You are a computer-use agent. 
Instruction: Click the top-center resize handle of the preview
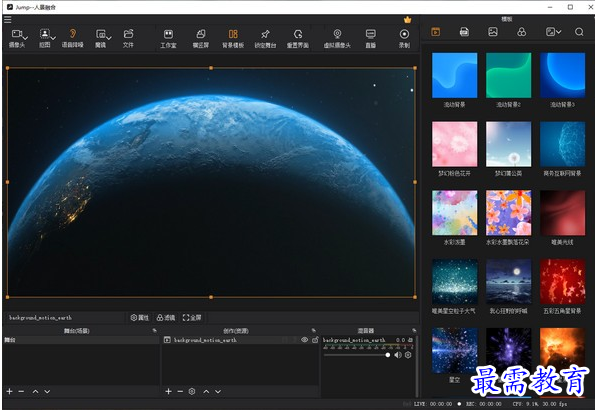[x=211, y=68]
